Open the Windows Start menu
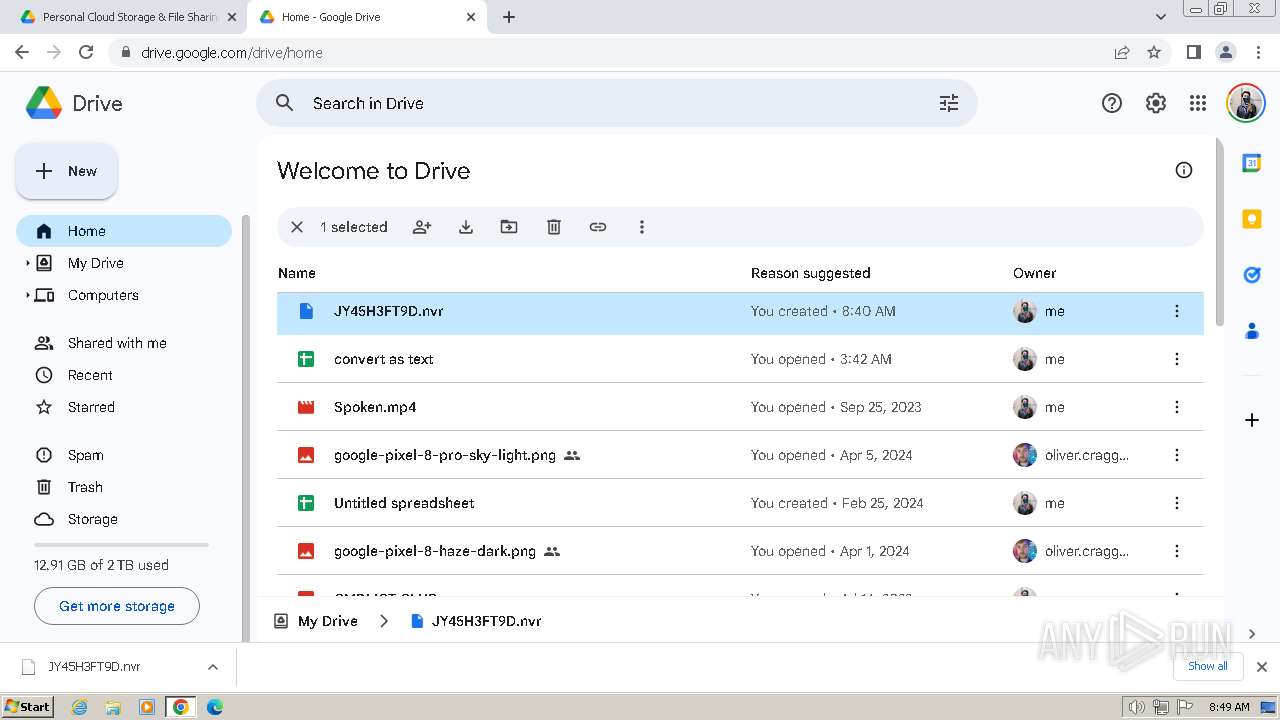This screenshot has height=720, width=1280. point(28,706)
